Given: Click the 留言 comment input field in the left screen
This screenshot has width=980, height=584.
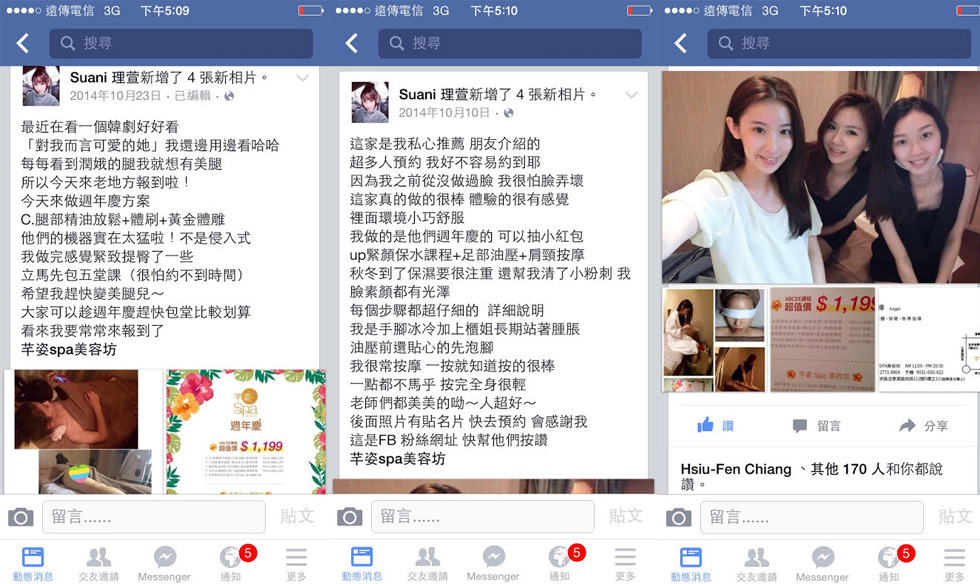Looking at the screenshot, I should [154, 517].
